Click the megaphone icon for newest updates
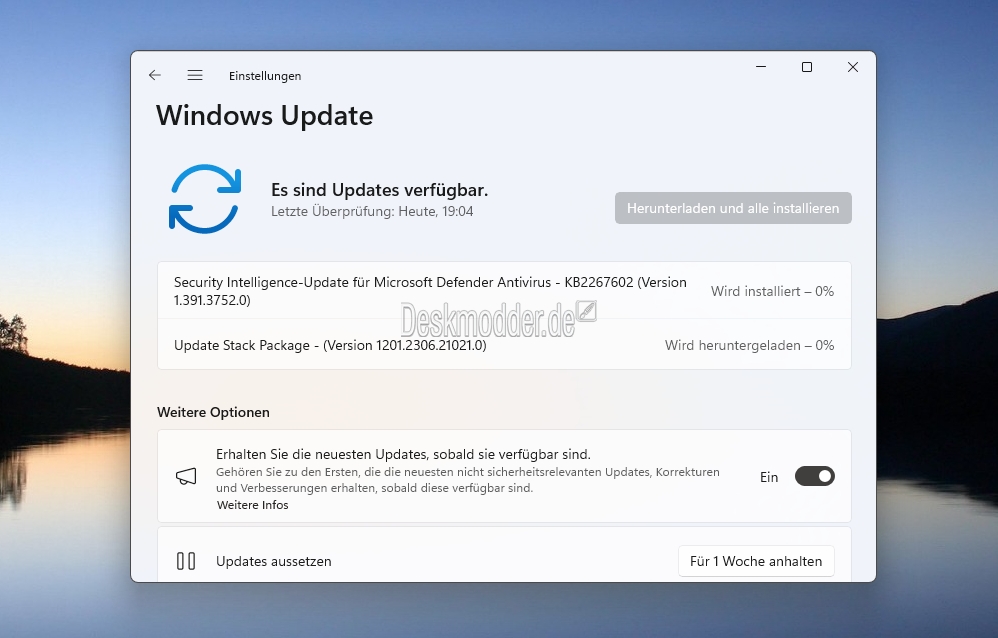 point(186,476)
